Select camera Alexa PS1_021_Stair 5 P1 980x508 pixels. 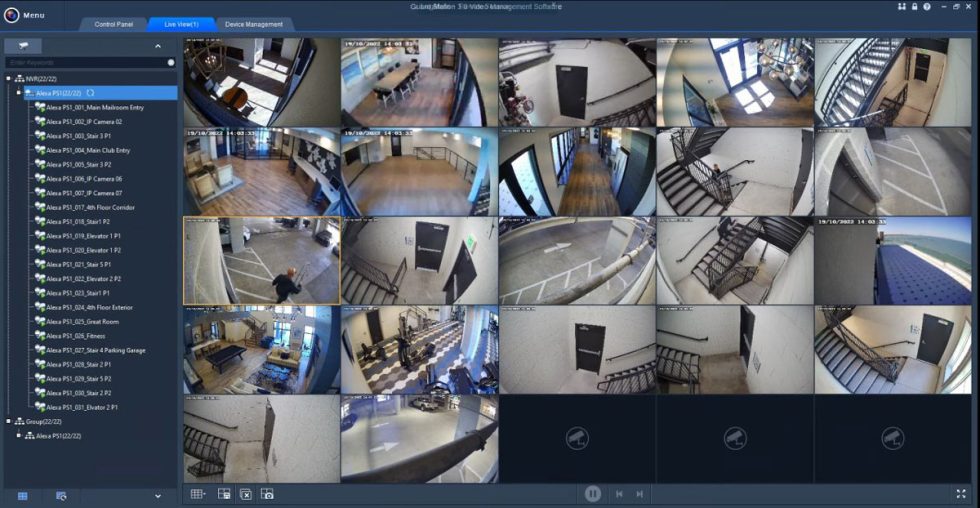pyautogui.click(x=79, y=264)
